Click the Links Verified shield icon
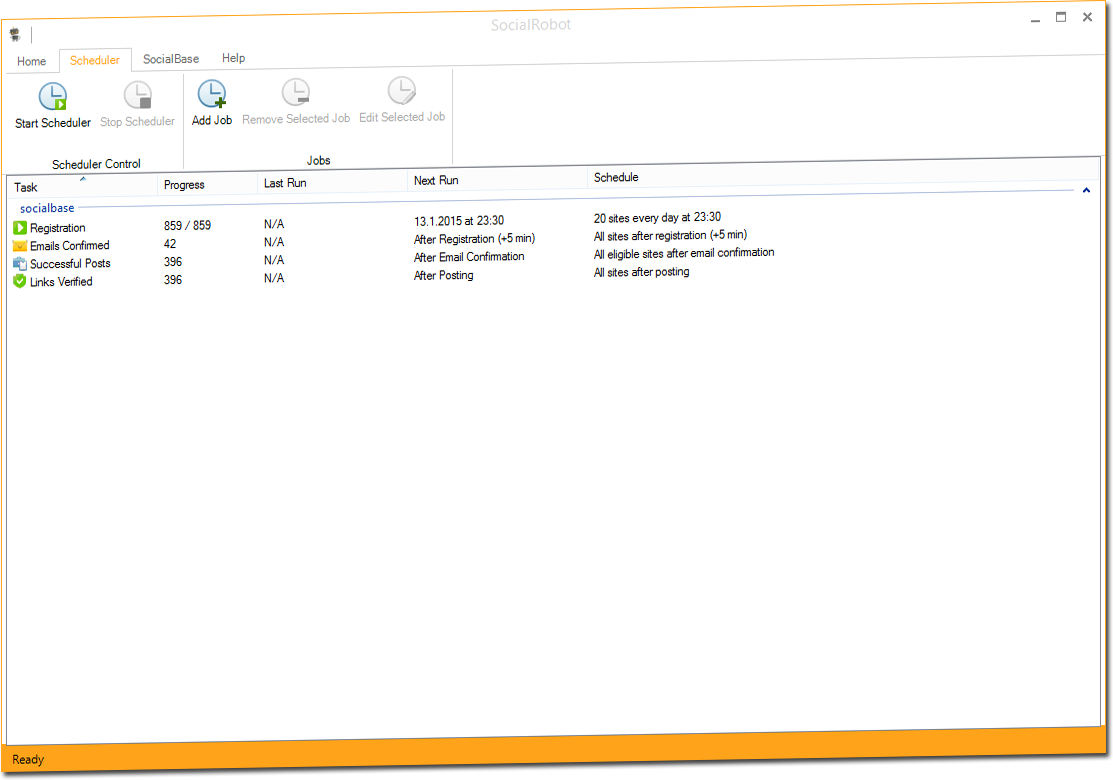The height and width of the screenshot is (780, 1113). [20, 282]
